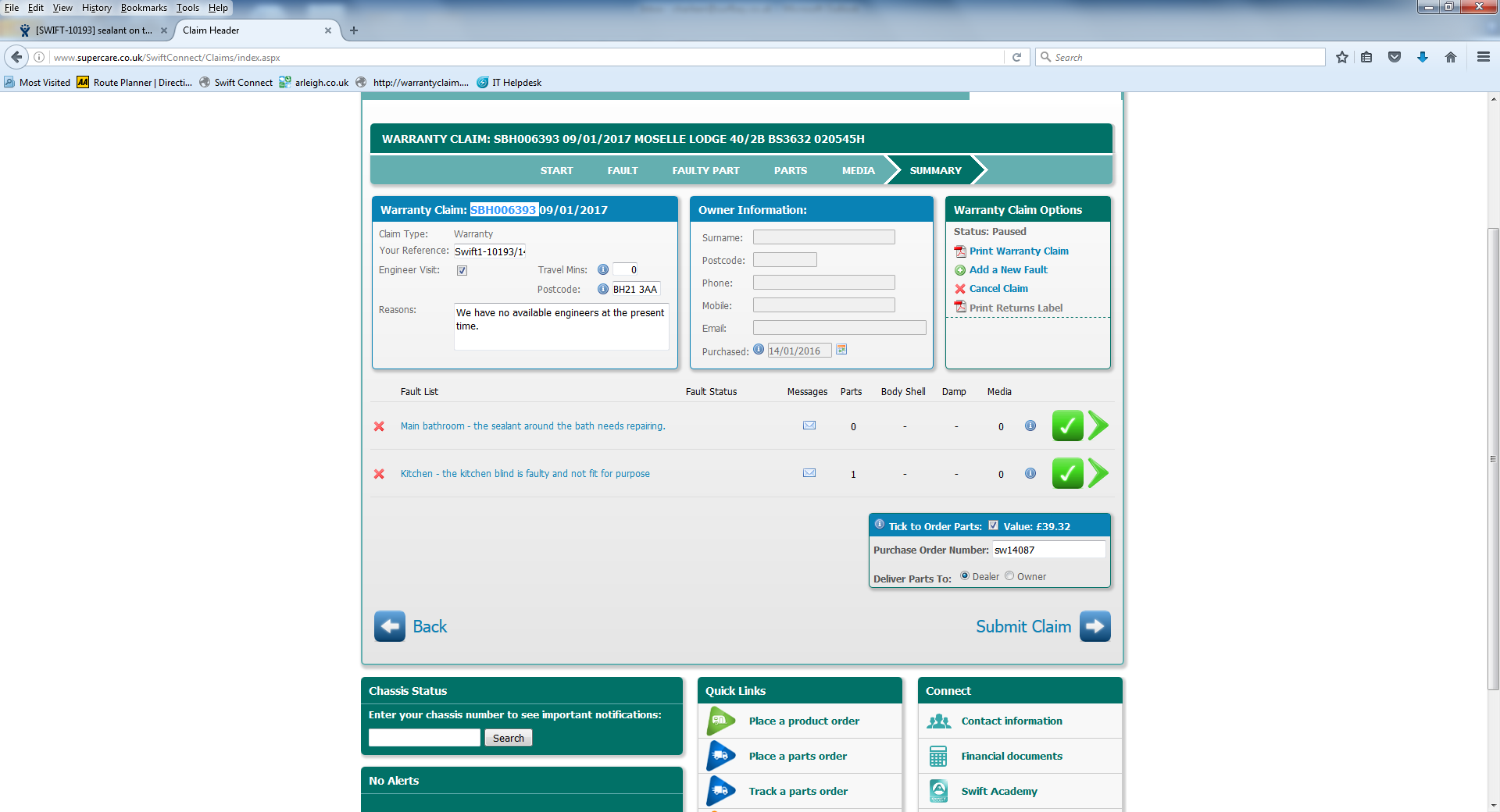
Task: Click the Print Warranty Claim link
Action: pyautogui.click(x=1019, y=251)
